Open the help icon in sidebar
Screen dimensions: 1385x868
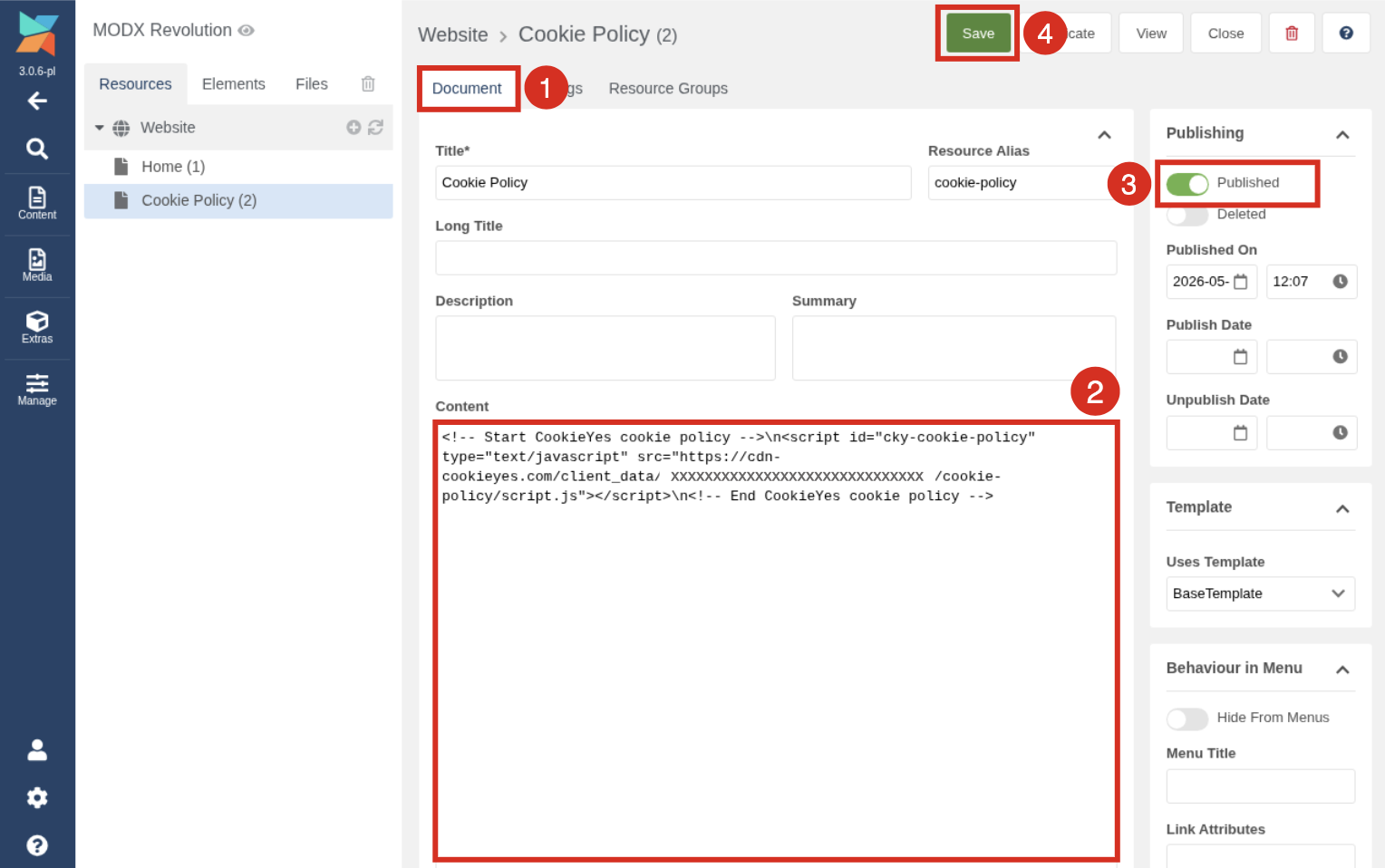click(37, 845)
